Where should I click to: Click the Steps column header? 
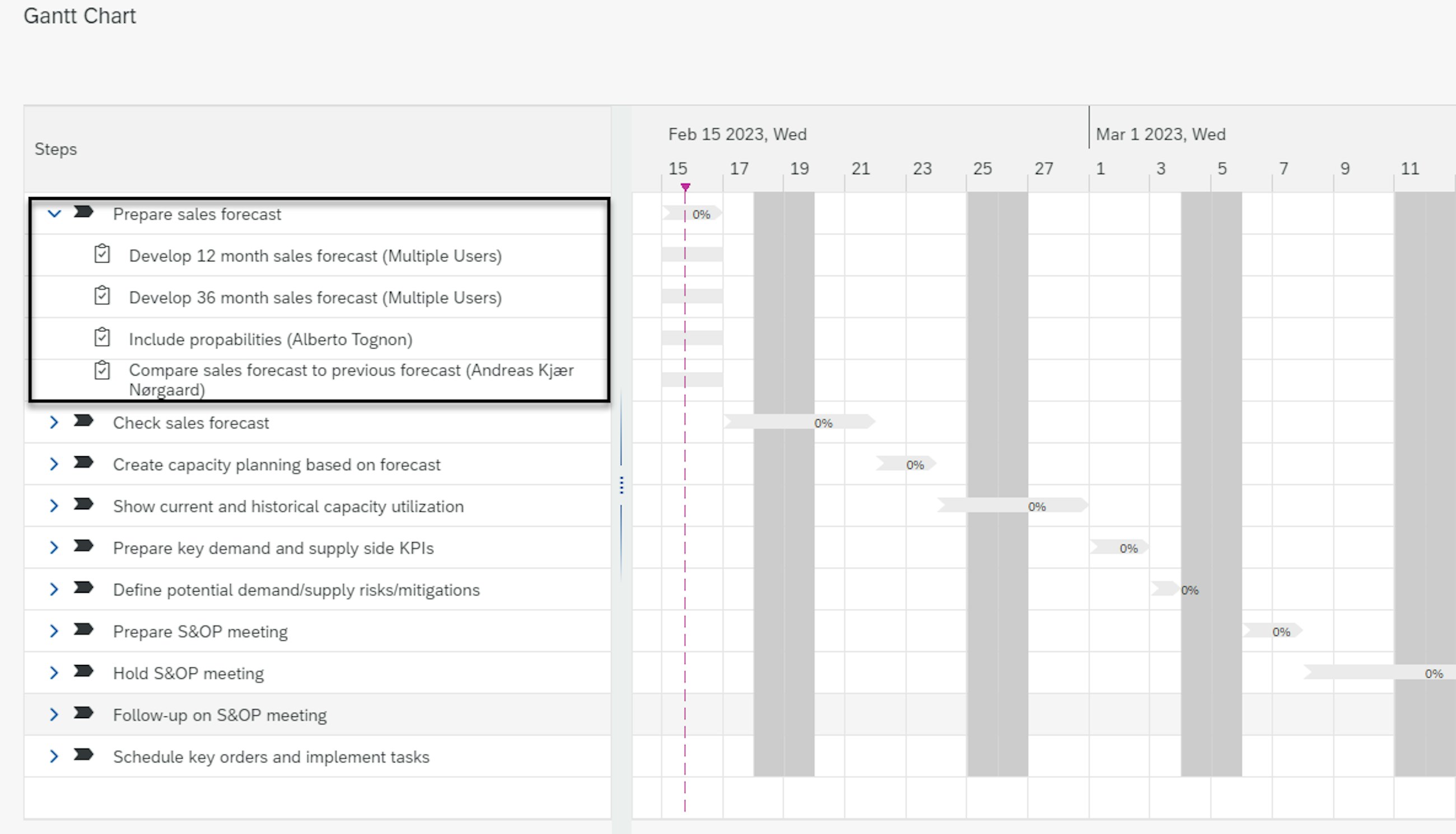pyautogui.click(x=55, y=149)
